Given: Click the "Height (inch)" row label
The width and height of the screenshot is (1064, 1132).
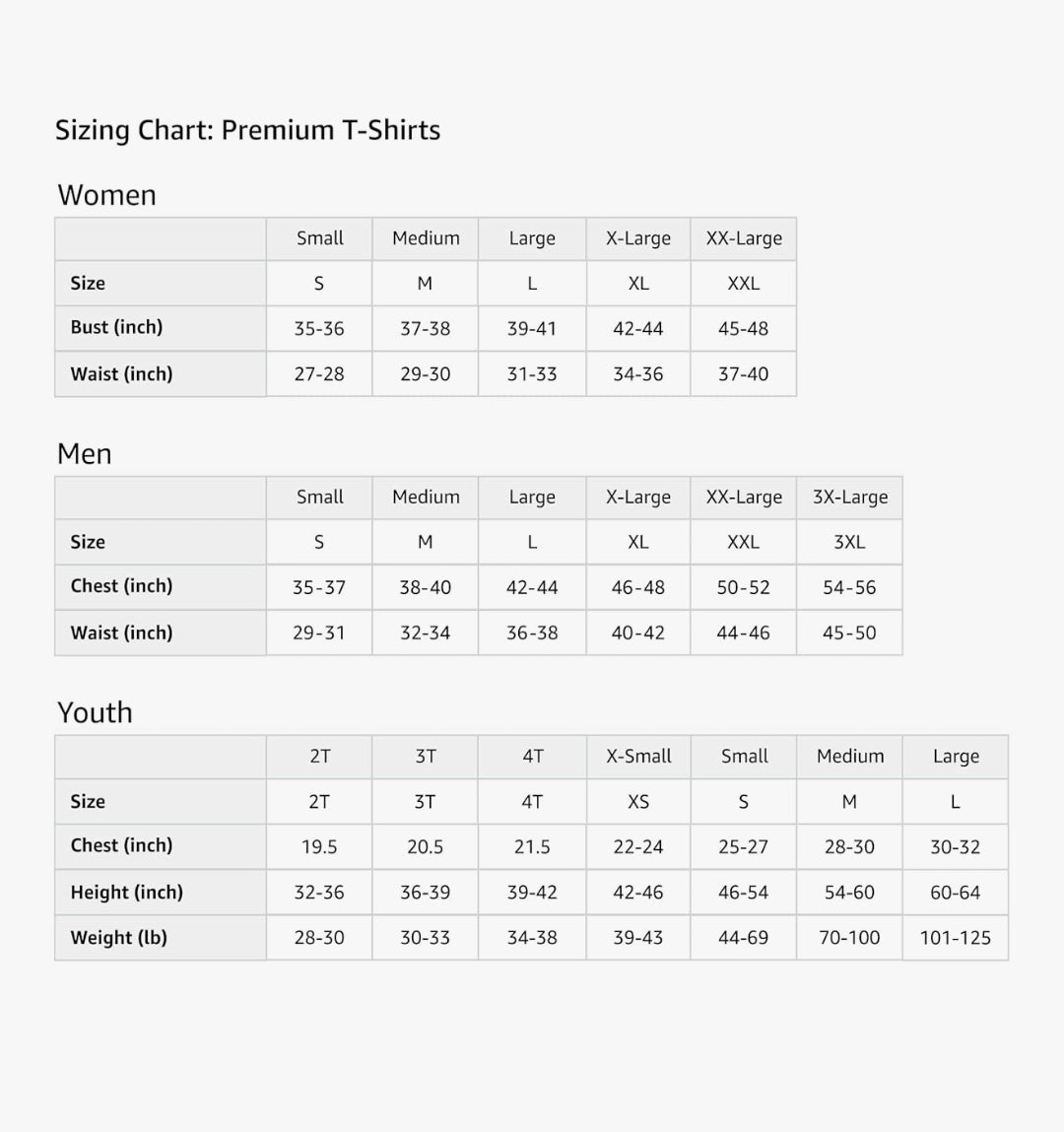Looking at the screenshot, I should click(126, 893).
